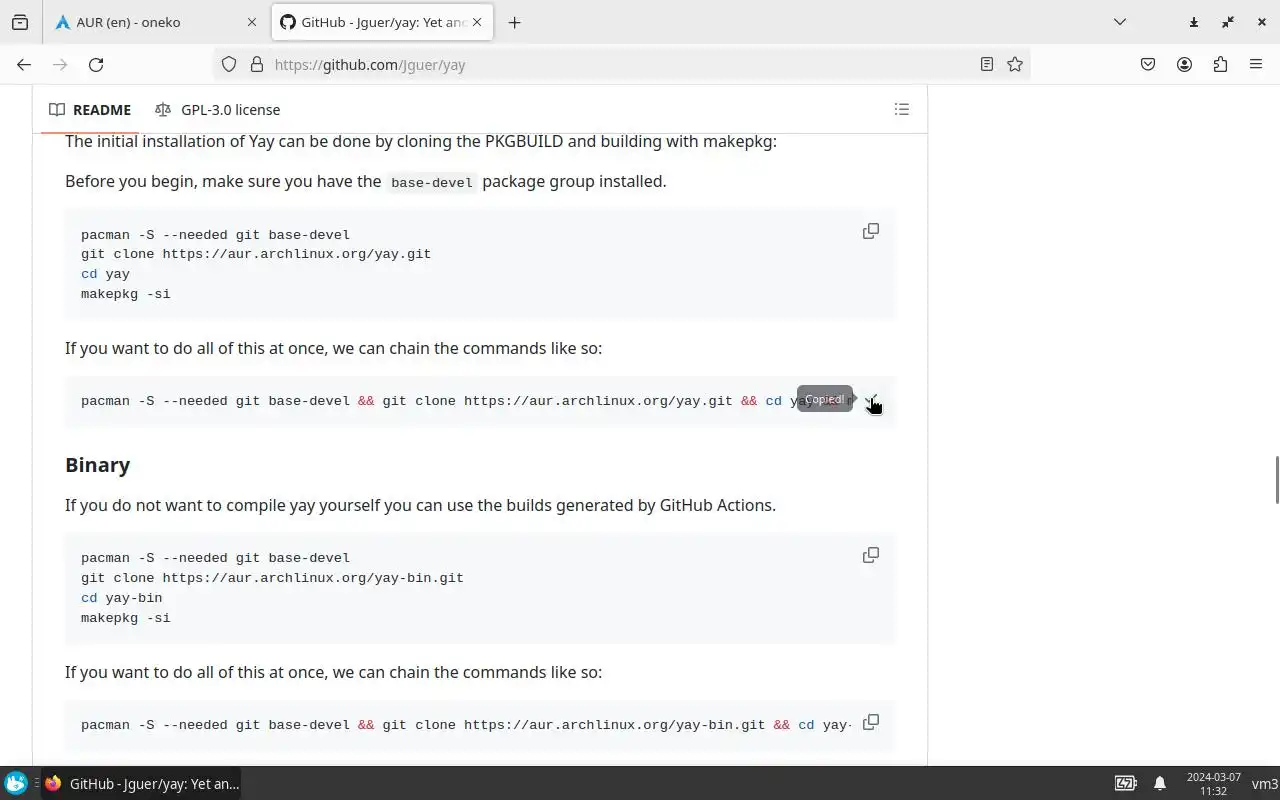Open the Firefox hamburger menu

(x=1256, y=64)
